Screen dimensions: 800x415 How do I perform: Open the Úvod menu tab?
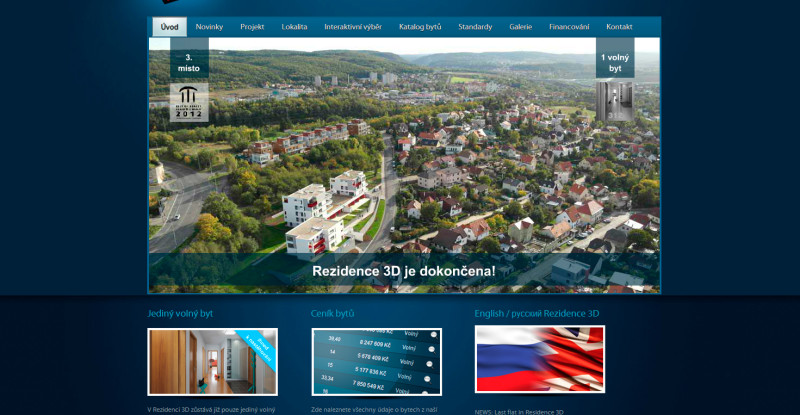[169, 27]
